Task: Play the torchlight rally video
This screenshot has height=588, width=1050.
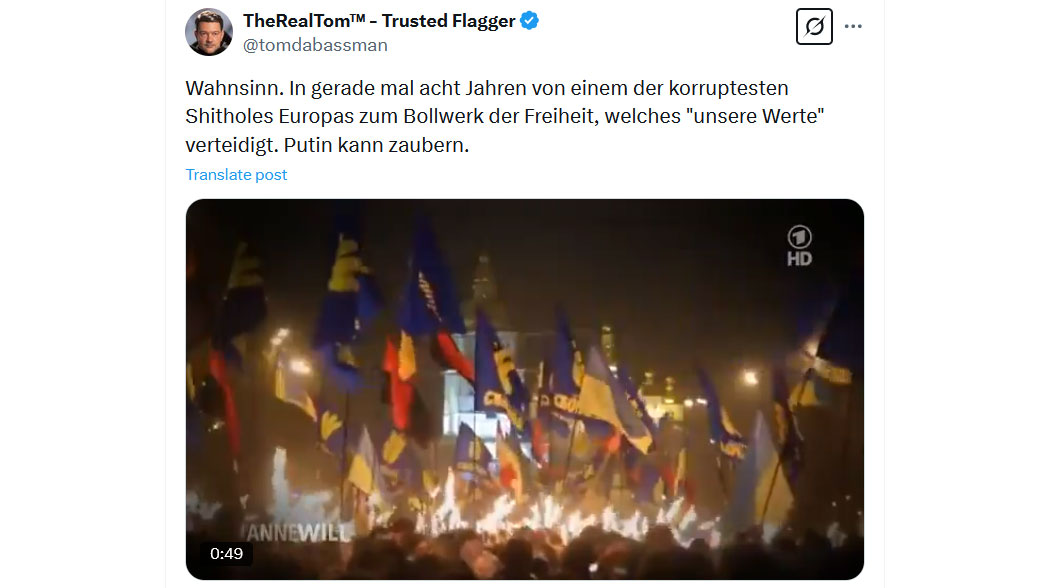Action: coord(524,389)
